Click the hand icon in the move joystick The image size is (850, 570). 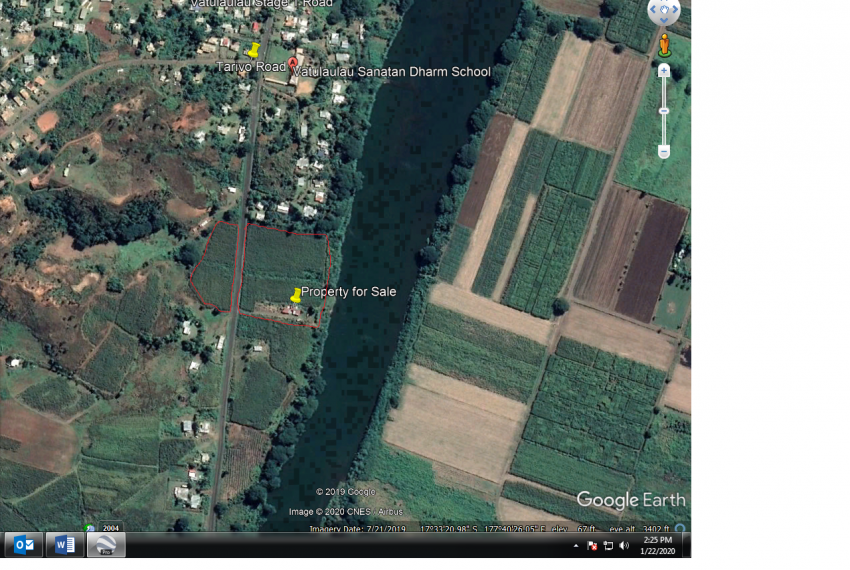664,9
